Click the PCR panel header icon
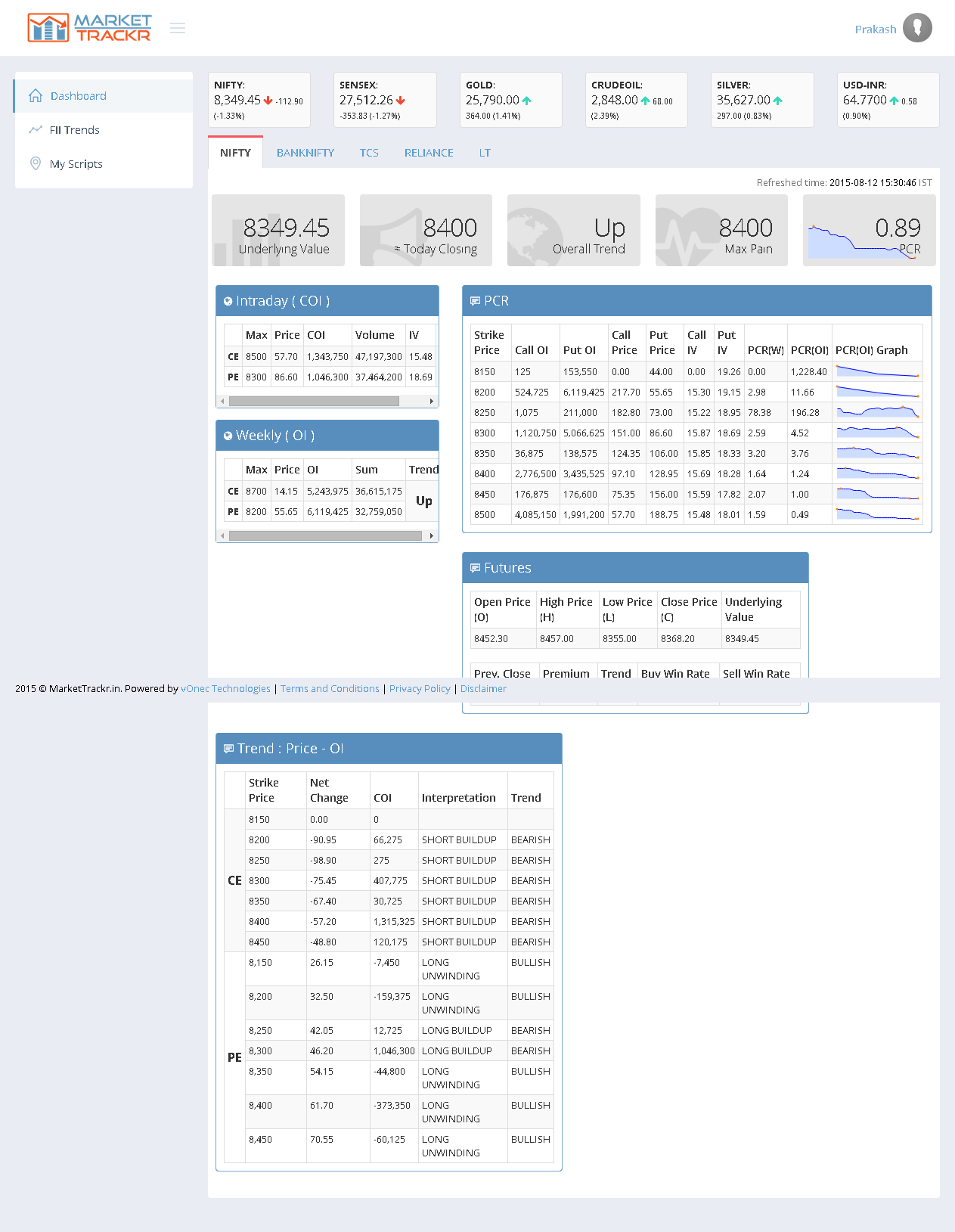Viewport: 955px width, 1232px height. point(475,301)
